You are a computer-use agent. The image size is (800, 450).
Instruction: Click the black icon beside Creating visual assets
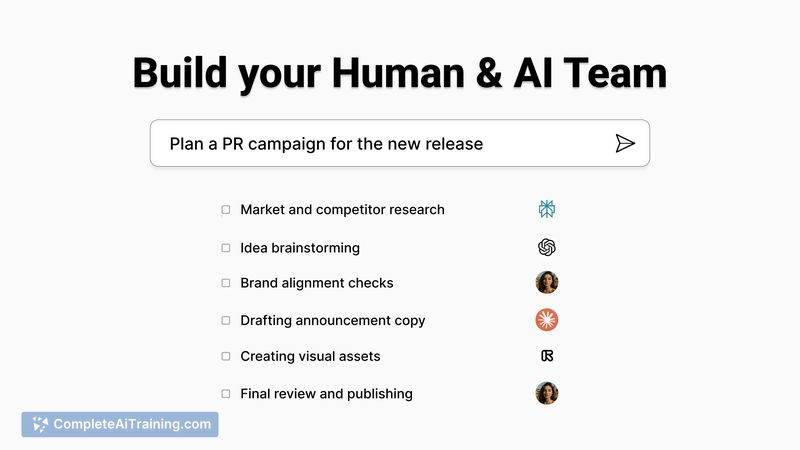click(546, 356)
